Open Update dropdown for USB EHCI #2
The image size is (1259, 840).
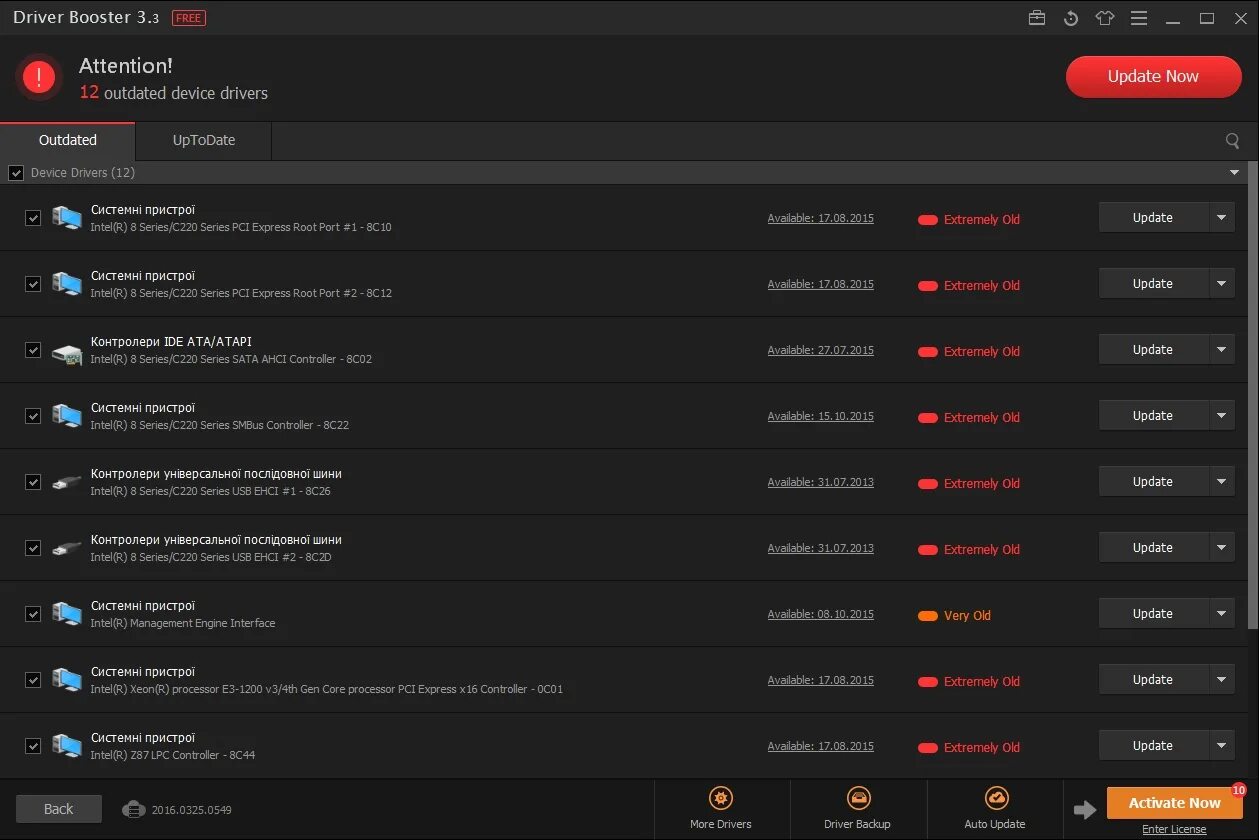pyautogui.click(x=1221, y=548)
